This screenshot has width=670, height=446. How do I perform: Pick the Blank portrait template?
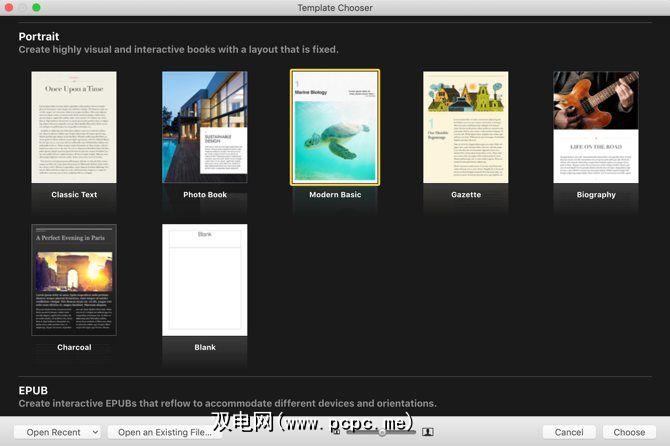(205, 280)
